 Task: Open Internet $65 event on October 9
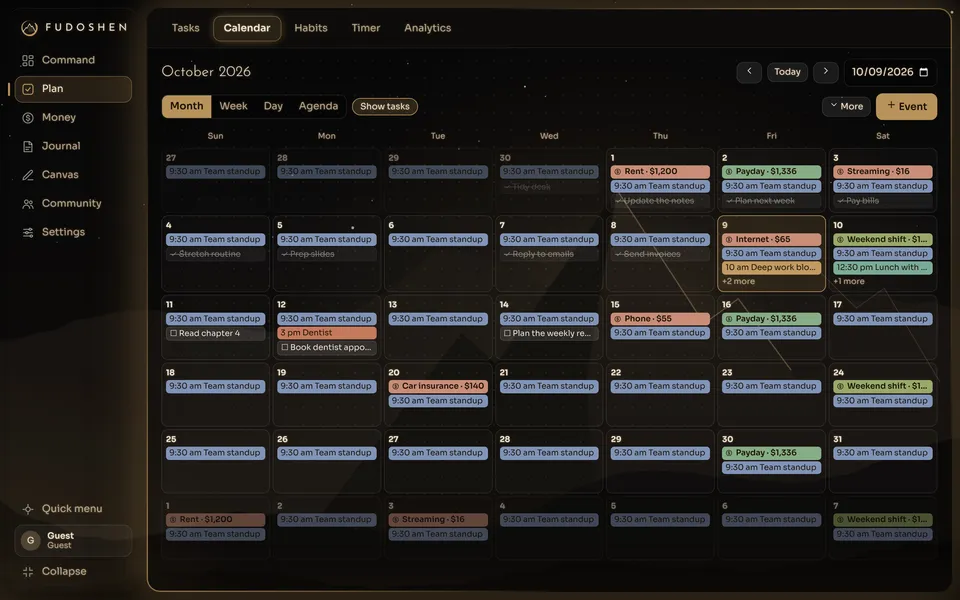tap(771, 239)
